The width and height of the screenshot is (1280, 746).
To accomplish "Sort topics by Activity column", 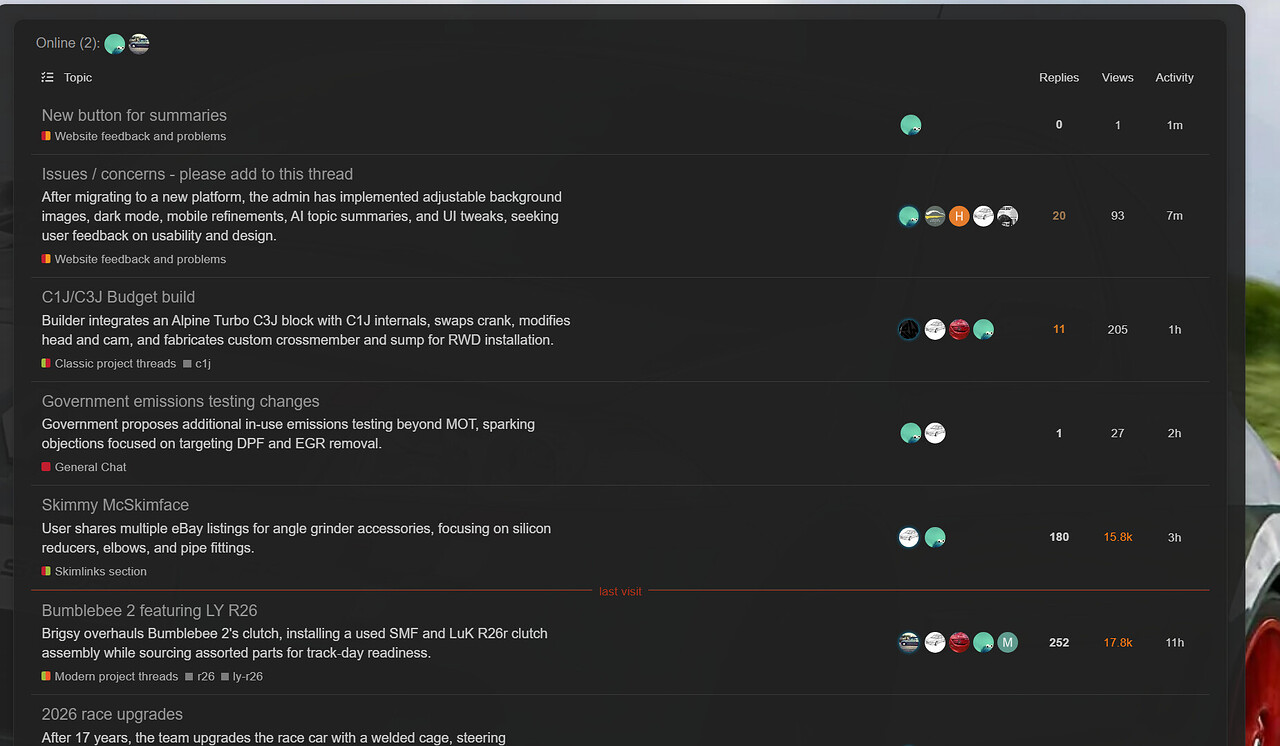I will point(1175,77).
